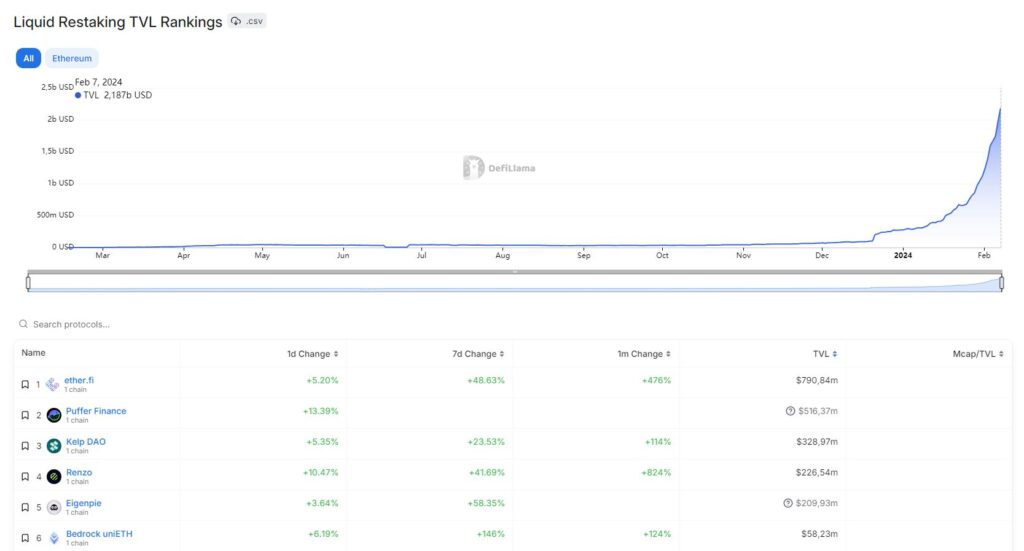This screenshot has width=1024, height=551.
Task: Click ether.fi's +476% 1m change
Action: [x=656, y=380]
